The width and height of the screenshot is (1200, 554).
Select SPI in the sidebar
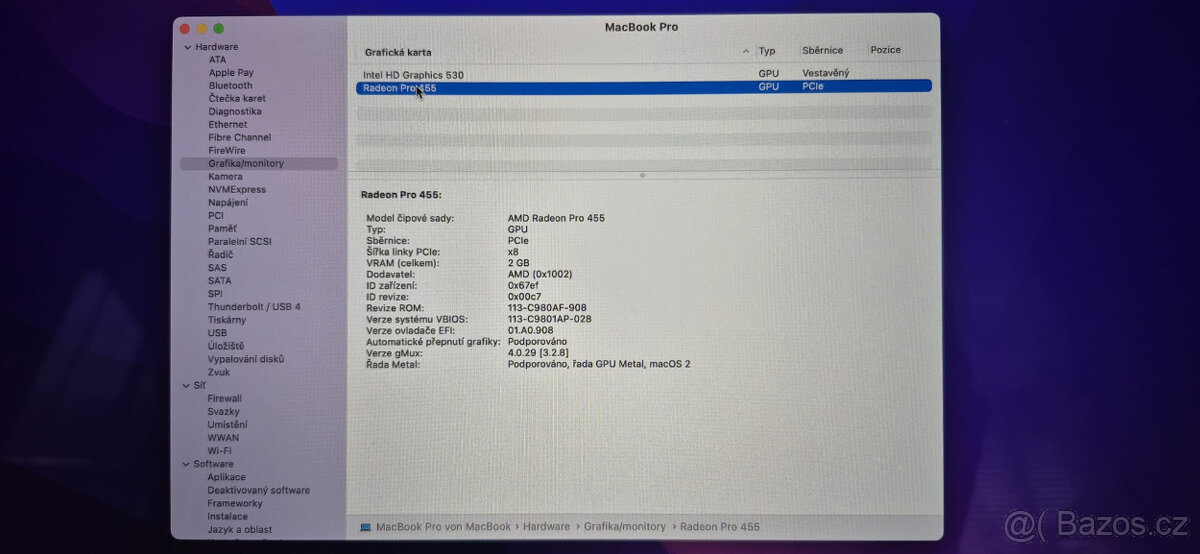[215, 294]
